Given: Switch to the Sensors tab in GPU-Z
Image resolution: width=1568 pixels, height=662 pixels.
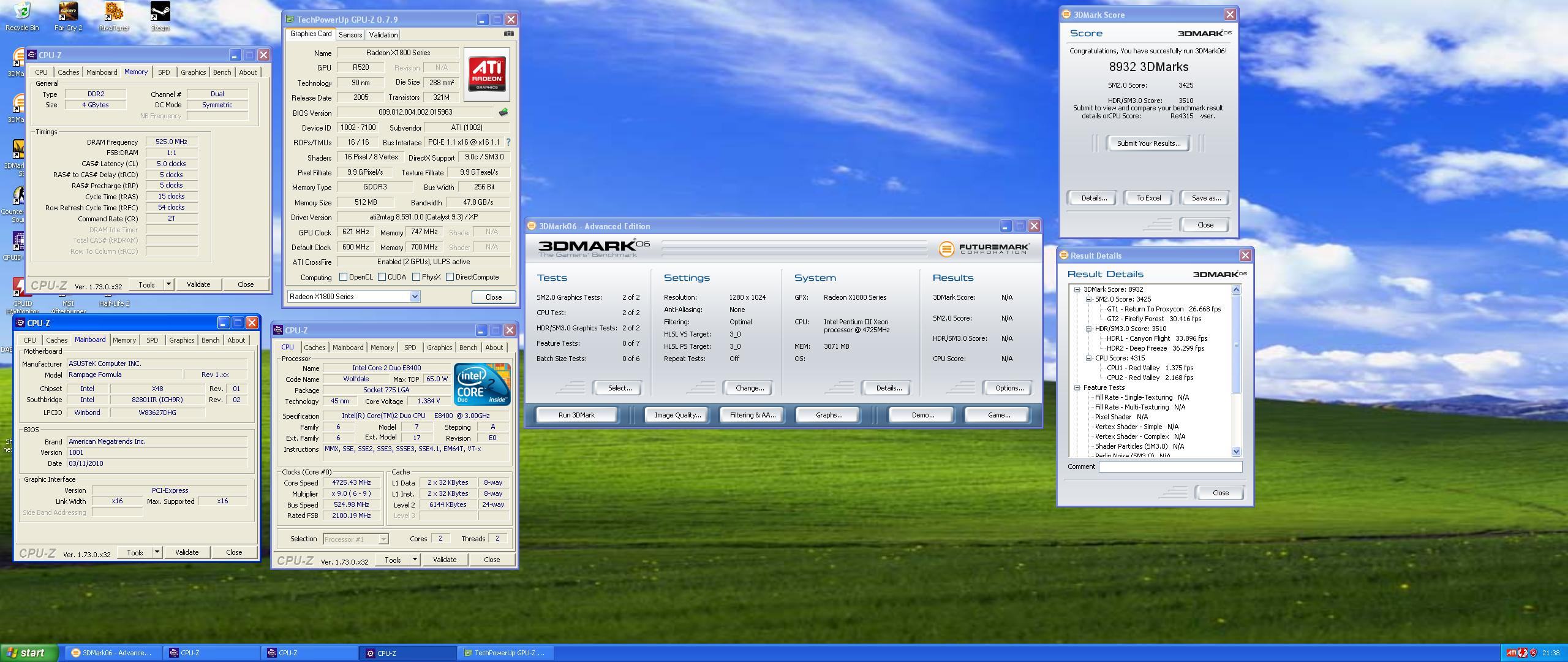Looking at the screenshot, I should (350, 35).
